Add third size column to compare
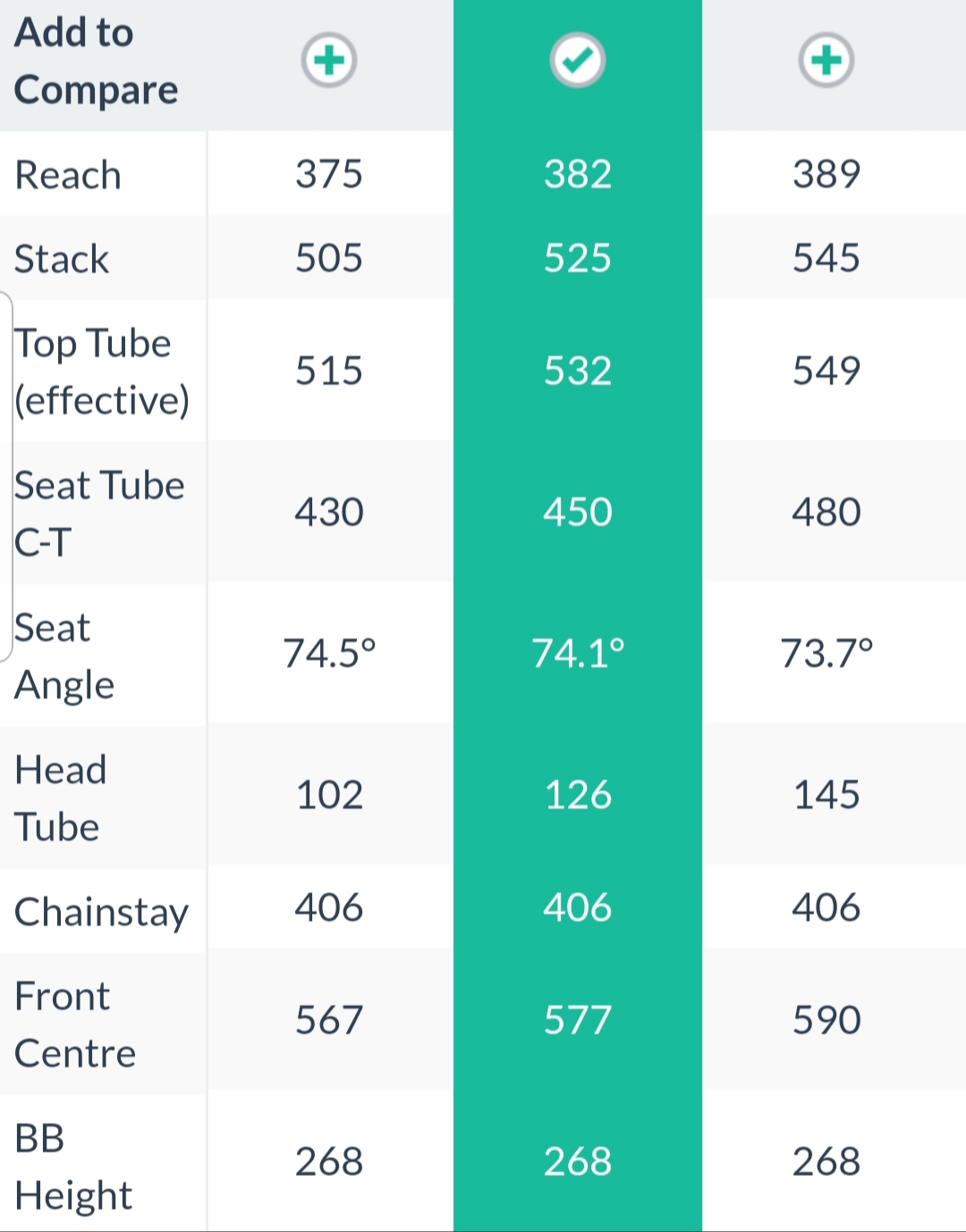Screen dimensions: 966x1232 click(826, 61)
